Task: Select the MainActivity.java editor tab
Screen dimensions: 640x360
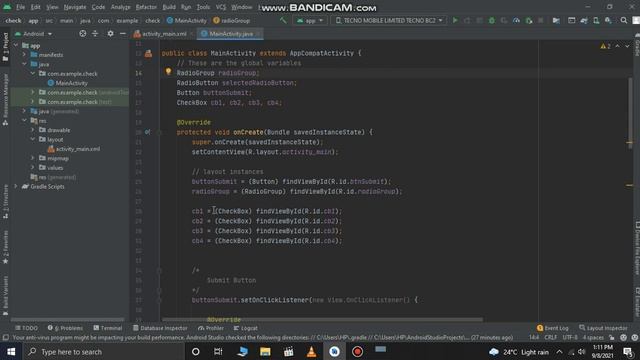Action: (x=231, y=34)
